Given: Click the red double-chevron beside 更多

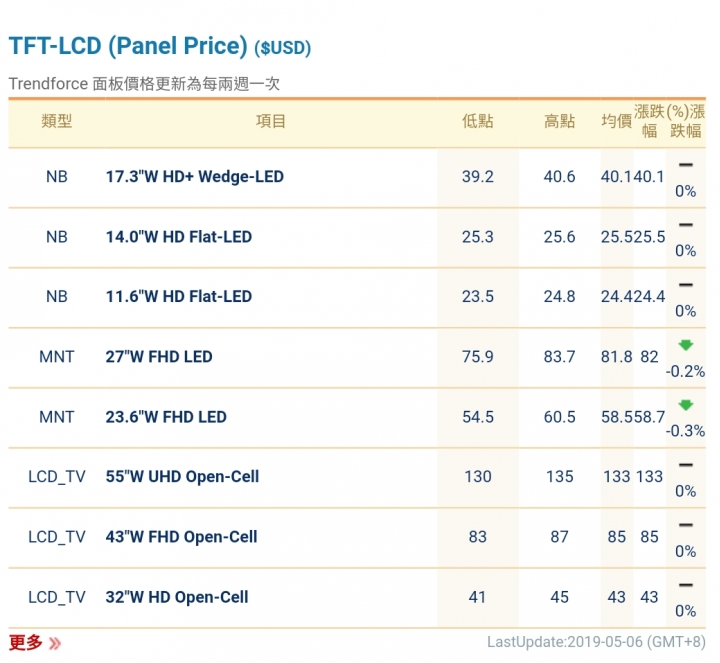Looking at the screenshot, I should (55, 643).
